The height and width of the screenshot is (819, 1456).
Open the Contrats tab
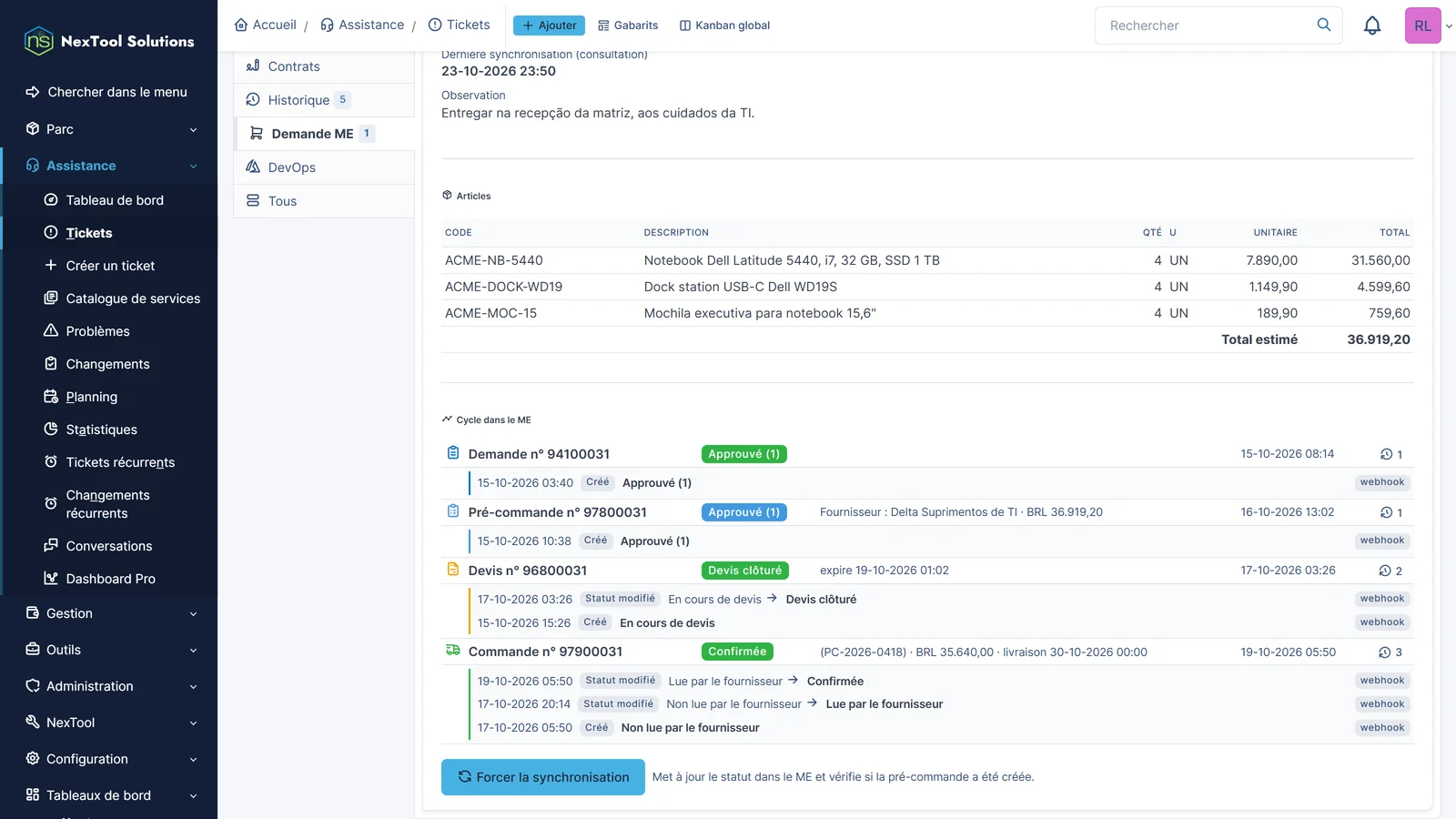324,66
